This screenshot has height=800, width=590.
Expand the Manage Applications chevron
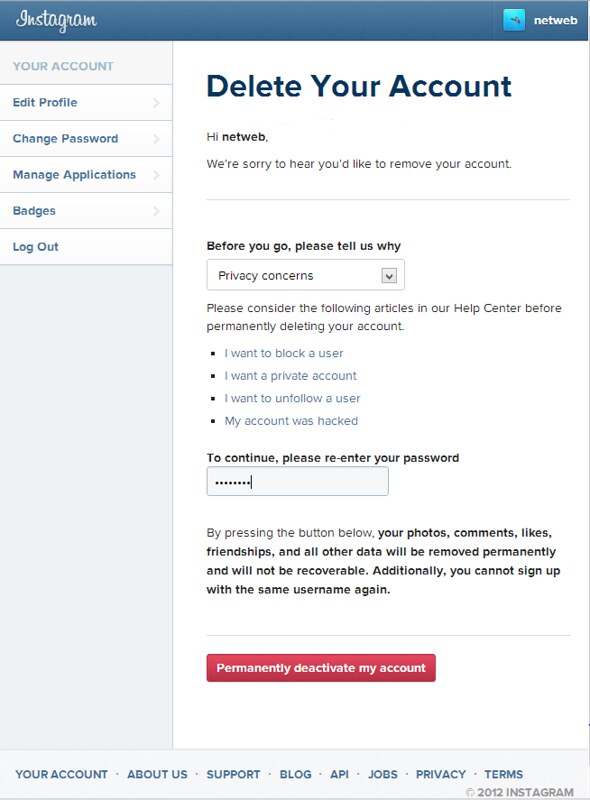pos(157,174)
